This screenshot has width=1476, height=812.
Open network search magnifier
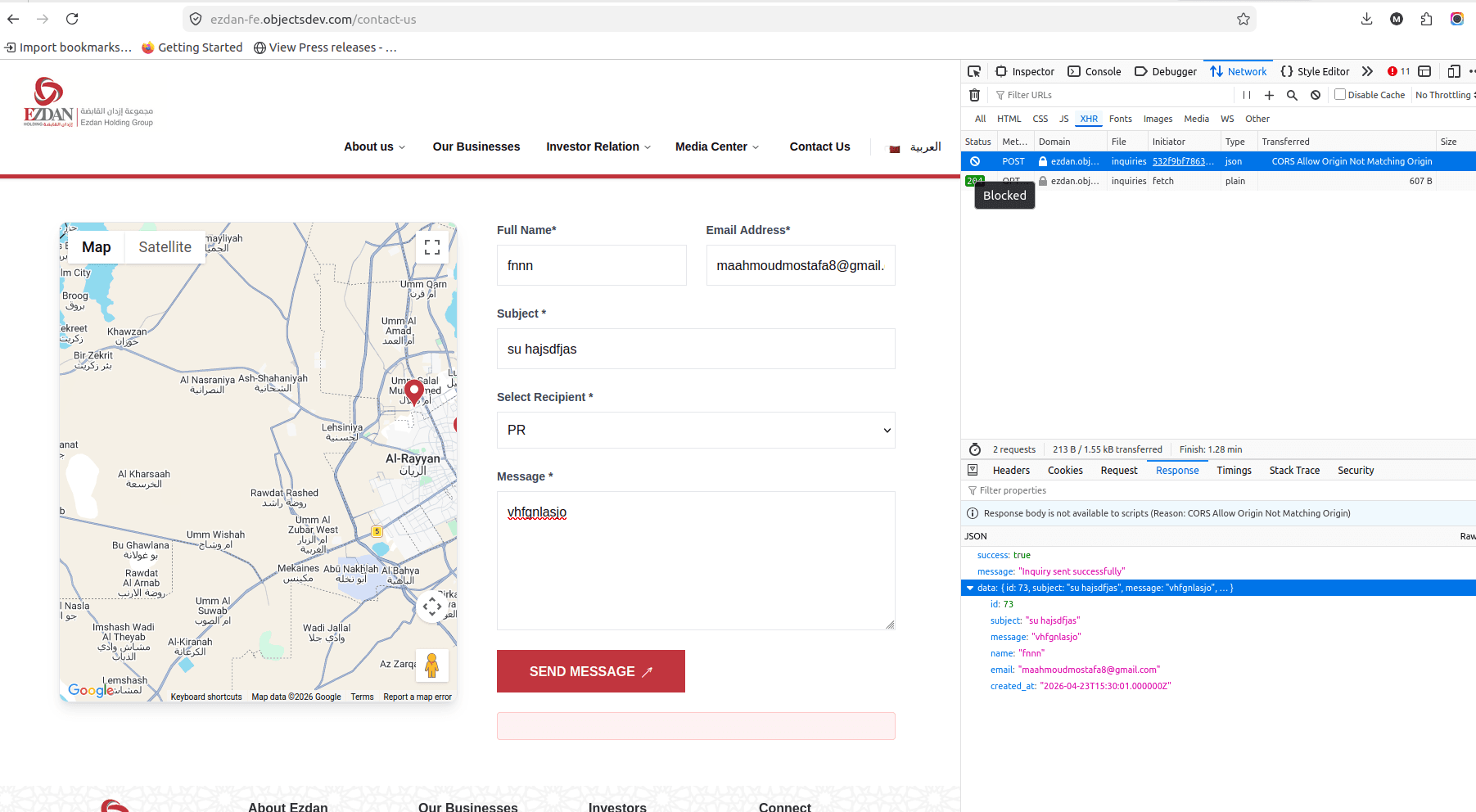point(1292,95)
